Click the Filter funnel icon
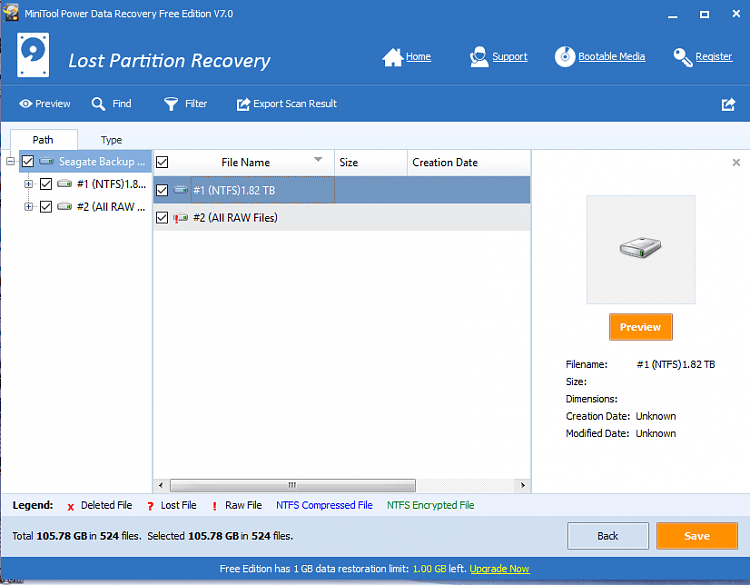Screen dimensions: 750x585 point(171,104)
